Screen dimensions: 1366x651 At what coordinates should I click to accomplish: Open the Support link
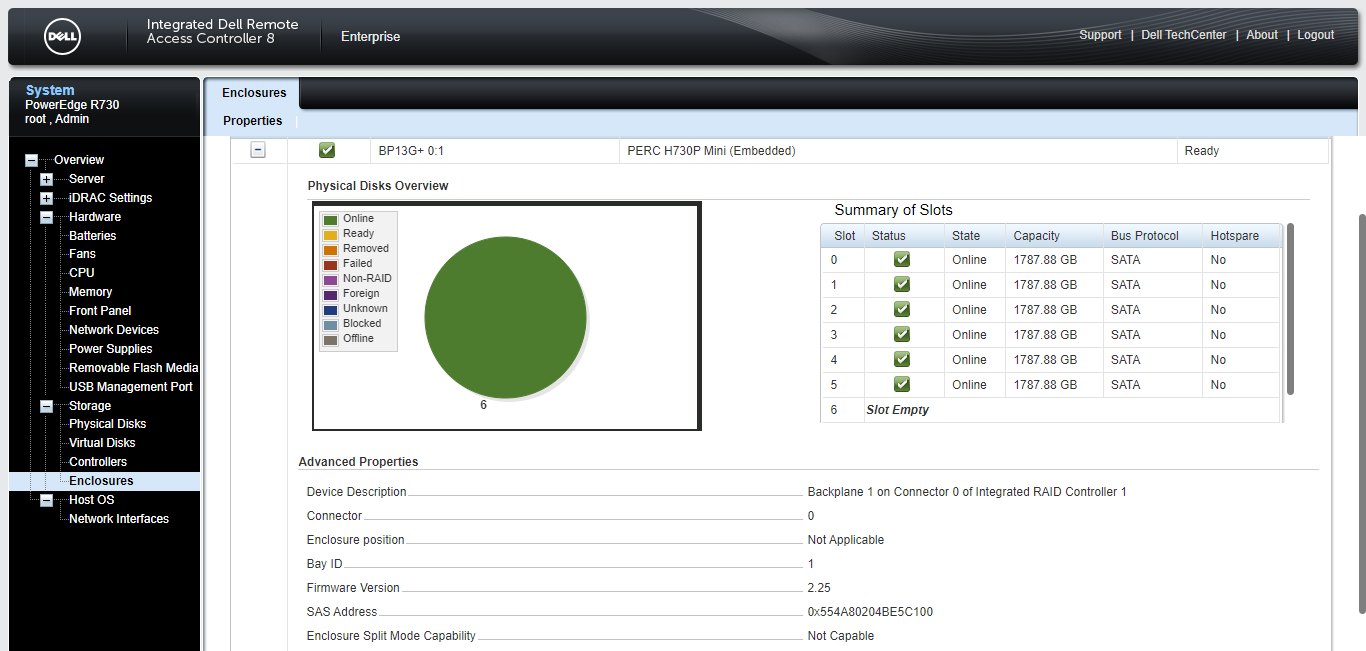(x=1100, y=35)
